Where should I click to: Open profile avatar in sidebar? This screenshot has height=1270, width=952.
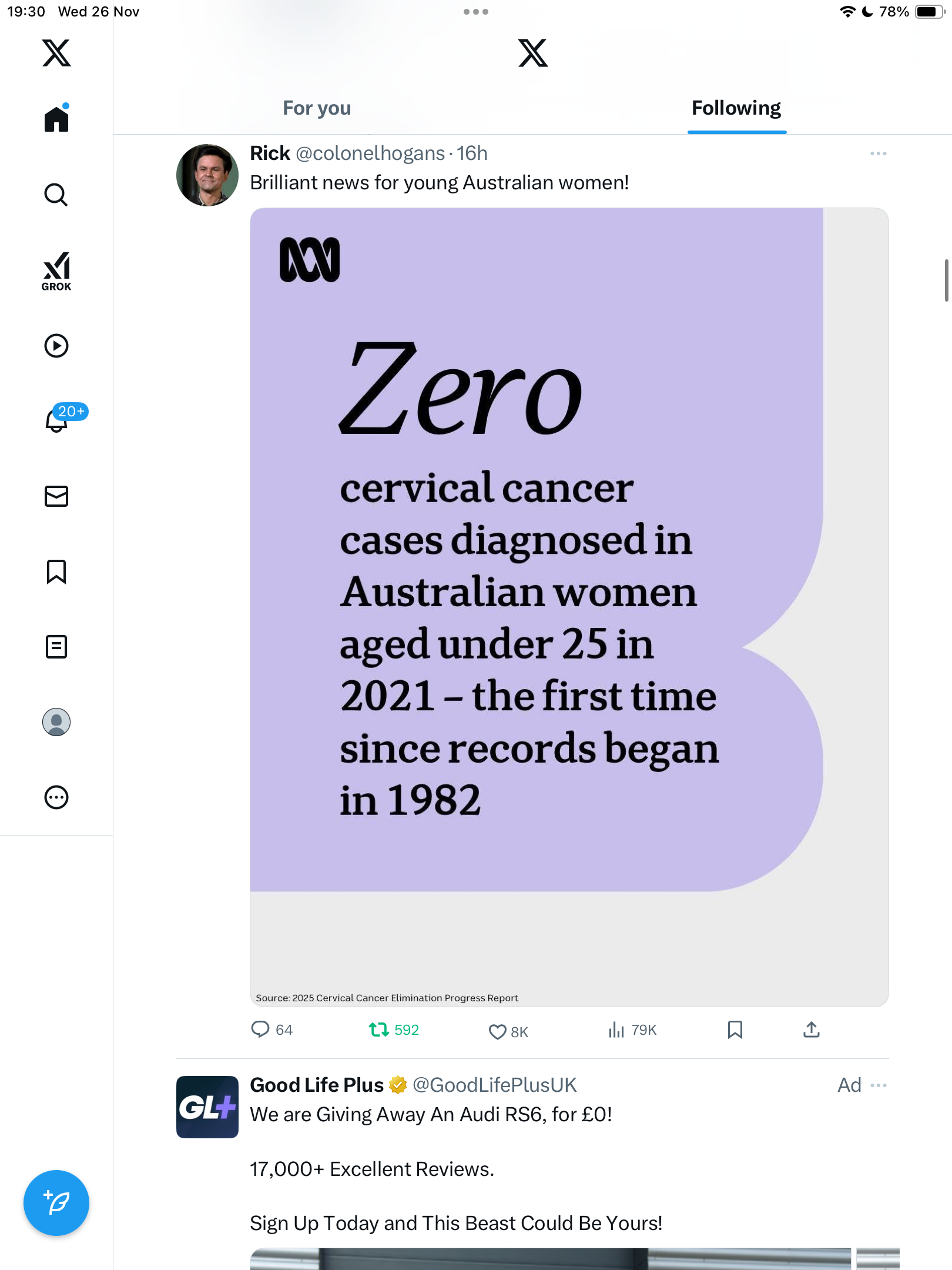tap(56, 722)
